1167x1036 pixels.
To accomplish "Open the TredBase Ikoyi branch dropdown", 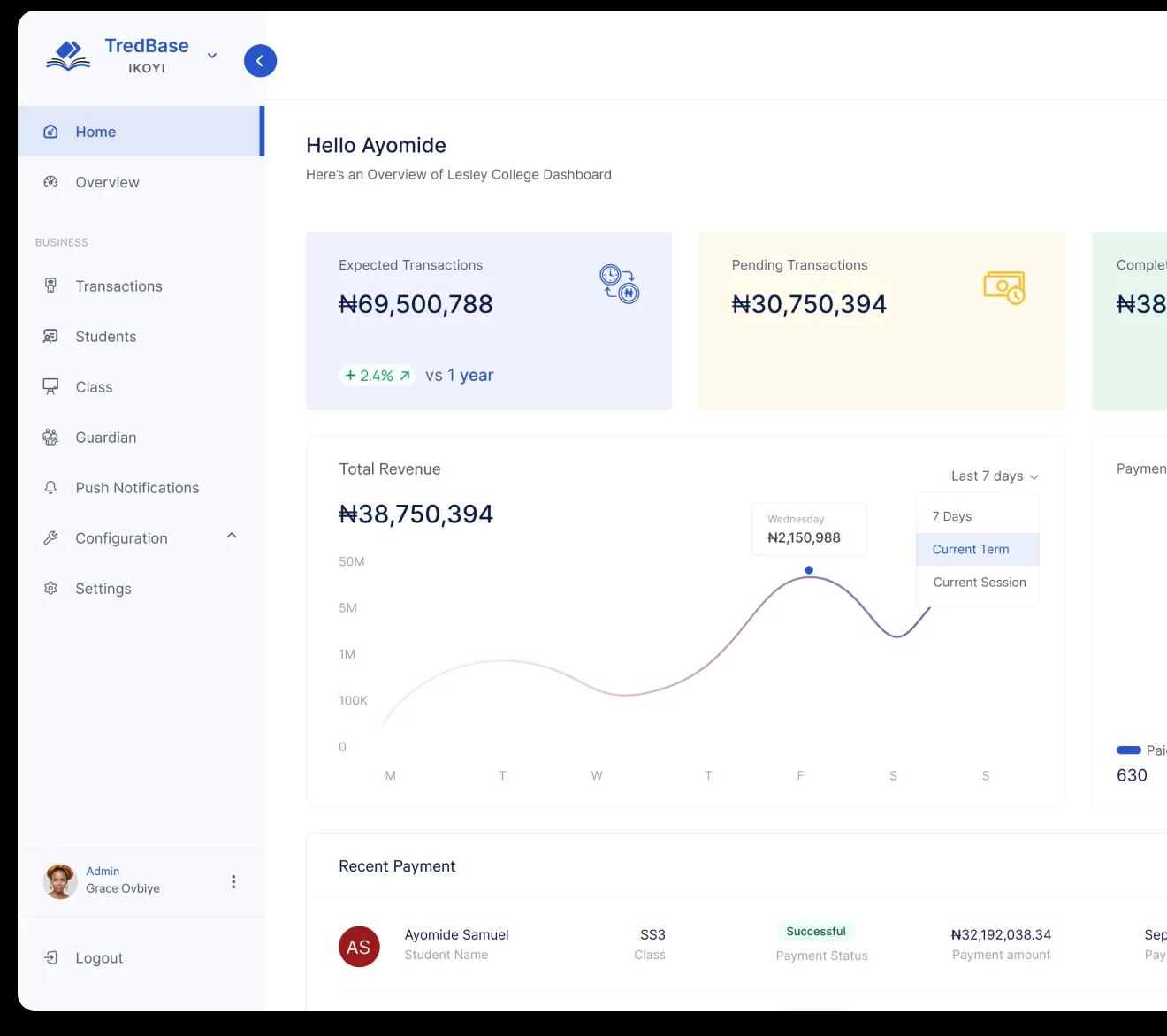I will point(212,56).
